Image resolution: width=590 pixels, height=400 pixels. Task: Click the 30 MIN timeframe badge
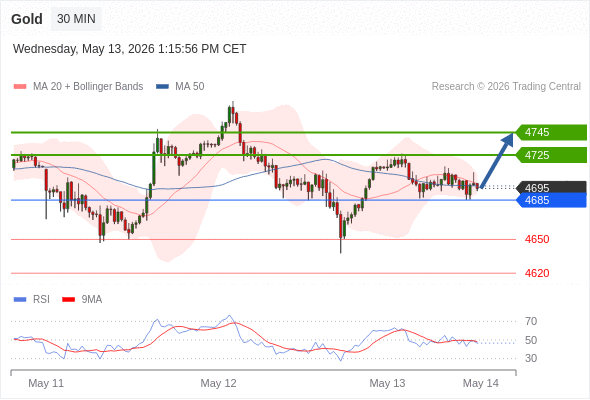point(76,19)
